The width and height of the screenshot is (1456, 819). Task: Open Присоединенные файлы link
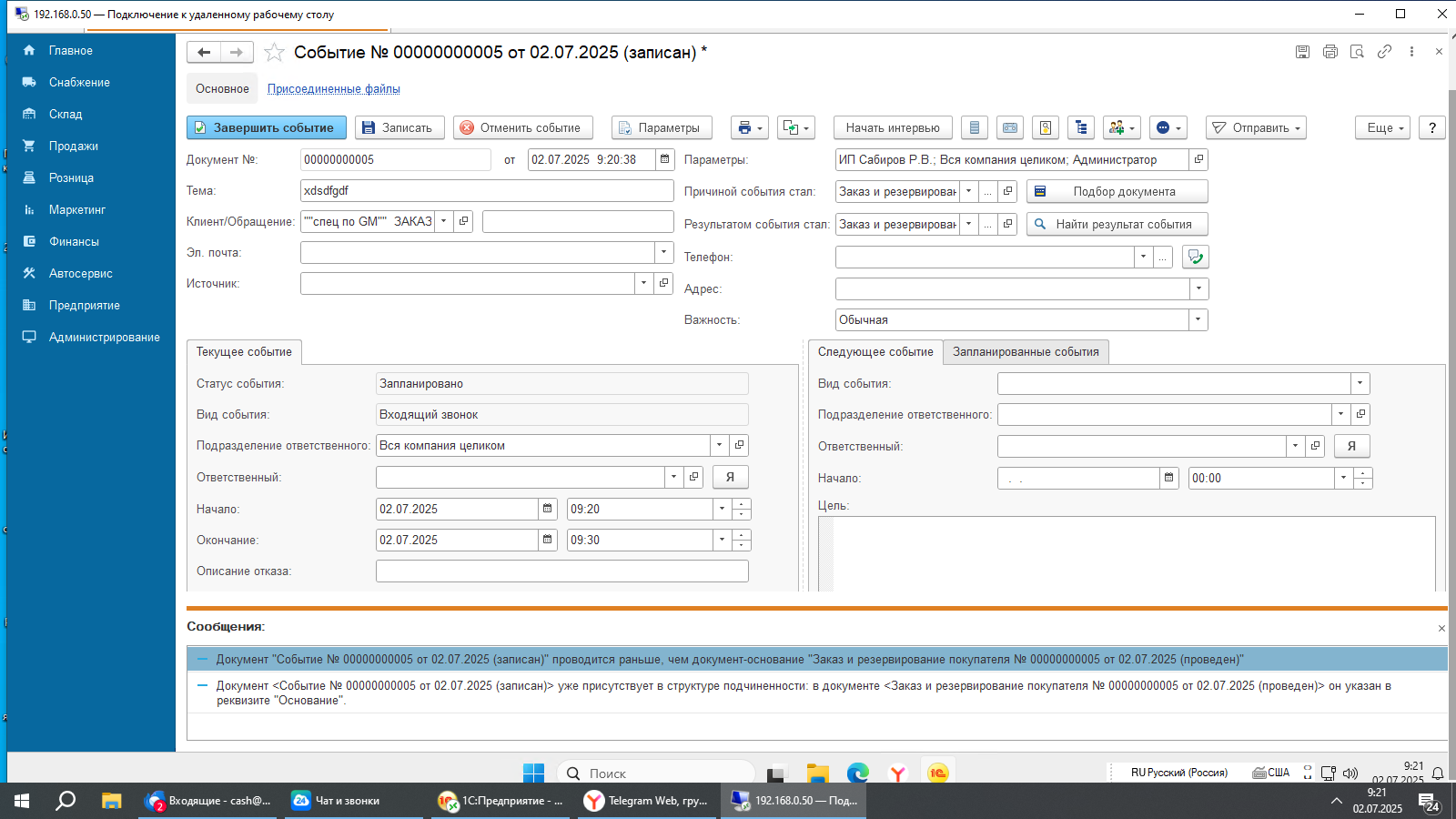(x=334, y=88)
